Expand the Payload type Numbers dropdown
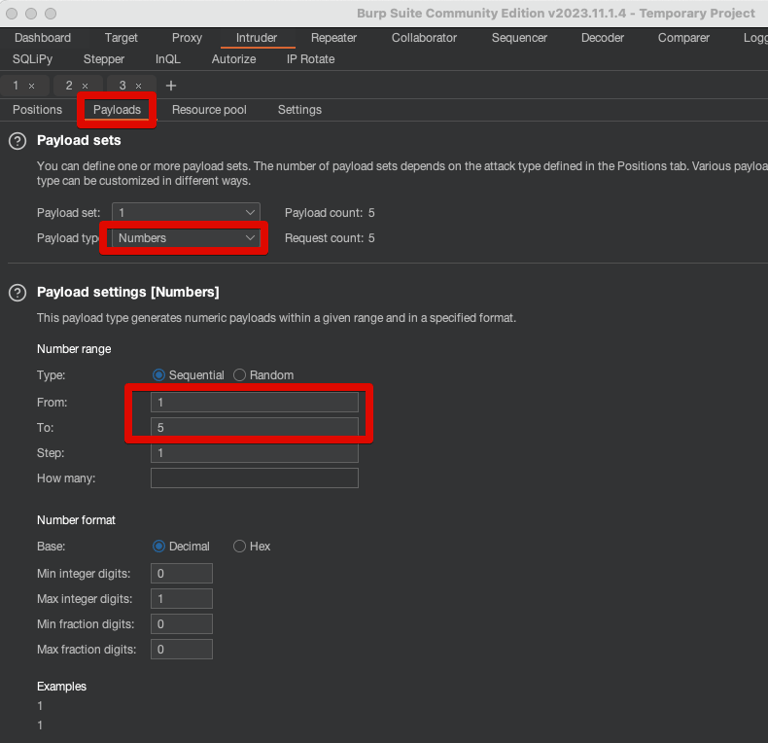This screenshot has width=768, height=743. [186, 238]
